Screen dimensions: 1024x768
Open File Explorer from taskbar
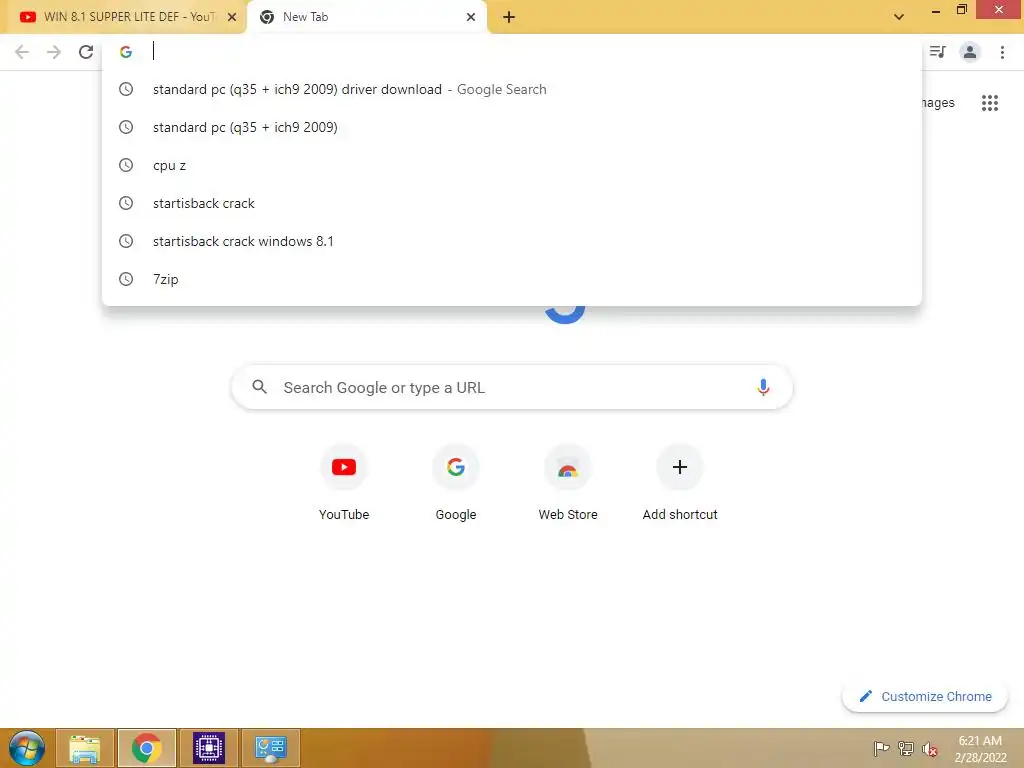[x=85, y=748]
